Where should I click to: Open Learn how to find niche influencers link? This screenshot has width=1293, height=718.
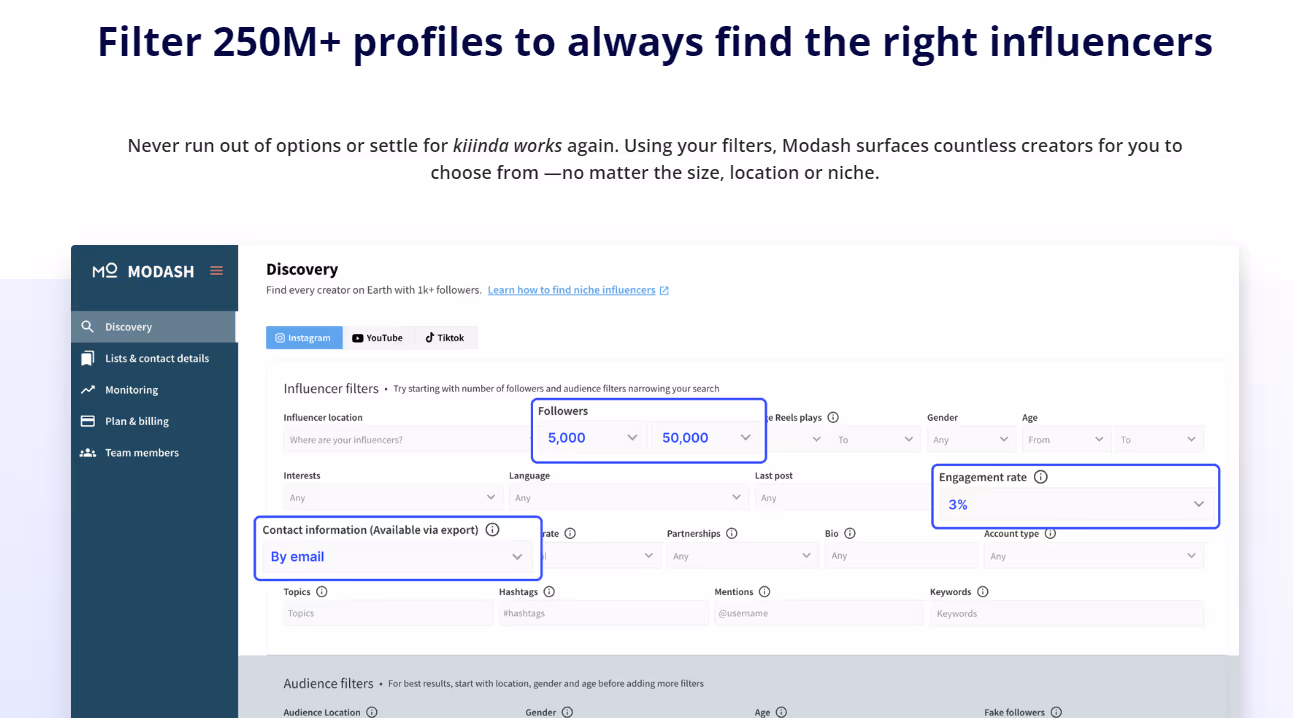[572, 290]
